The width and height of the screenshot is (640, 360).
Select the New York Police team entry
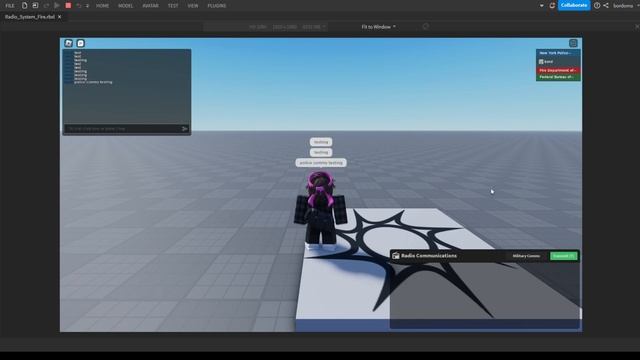[x=558, y=53]
